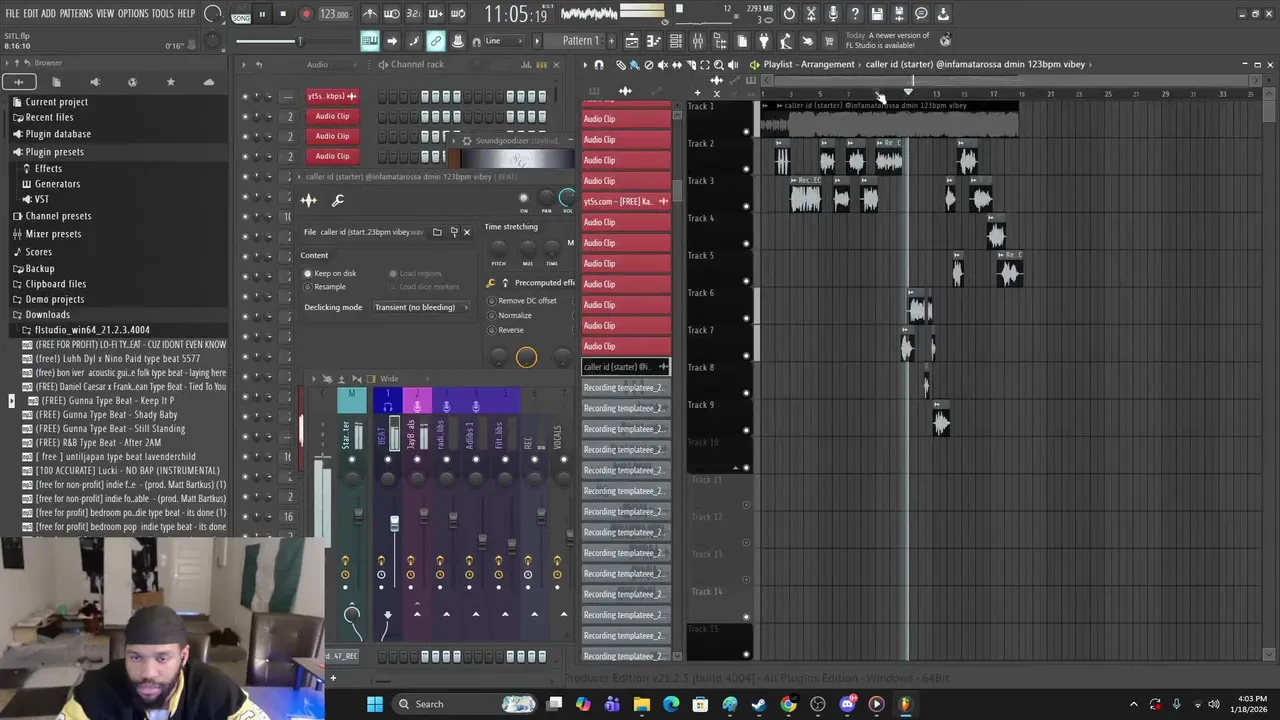1280x720 pixels.
Task: Click Track 1 audio clip in playlist
Action: tap(890, 120)
